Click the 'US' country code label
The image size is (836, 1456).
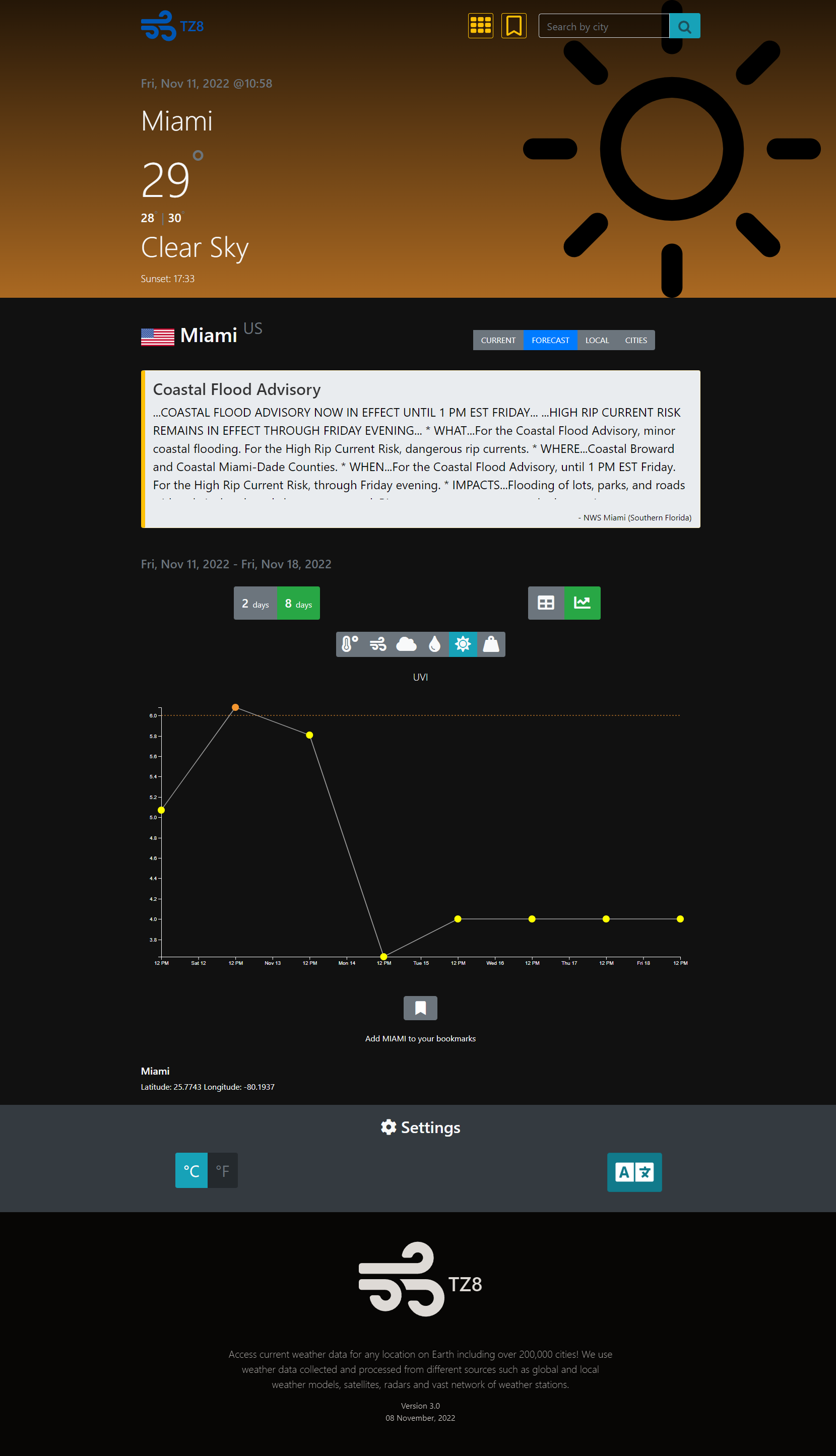tap(252, 328)
